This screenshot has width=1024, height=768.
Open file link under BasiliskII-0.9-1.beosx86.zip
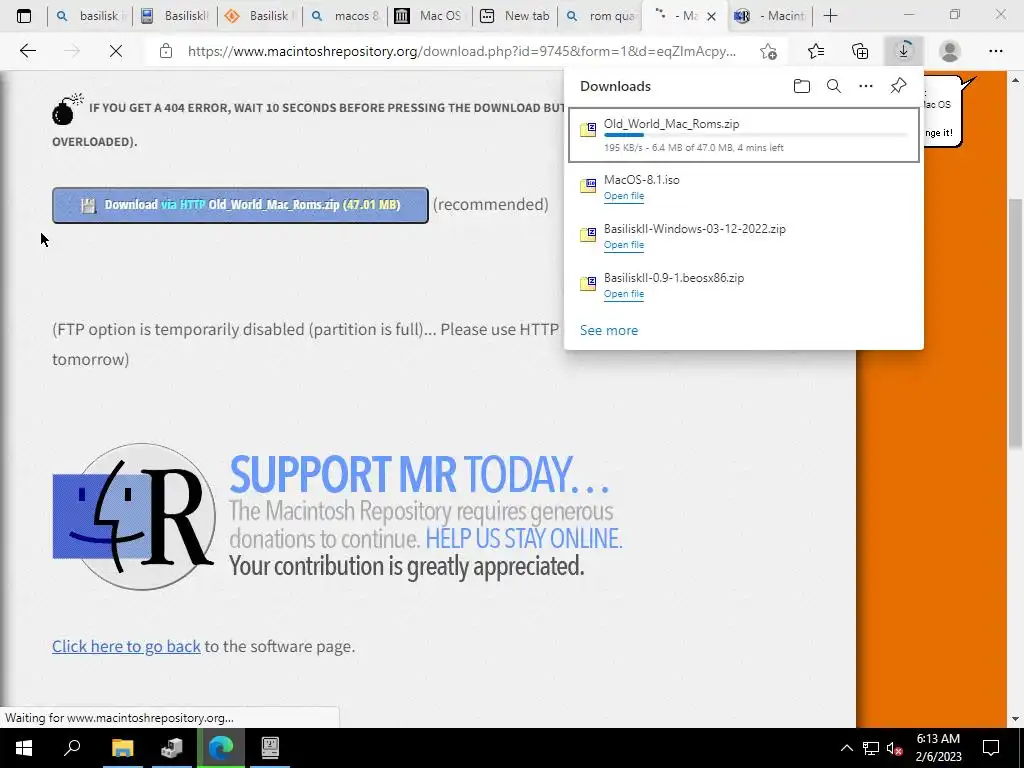624,294
